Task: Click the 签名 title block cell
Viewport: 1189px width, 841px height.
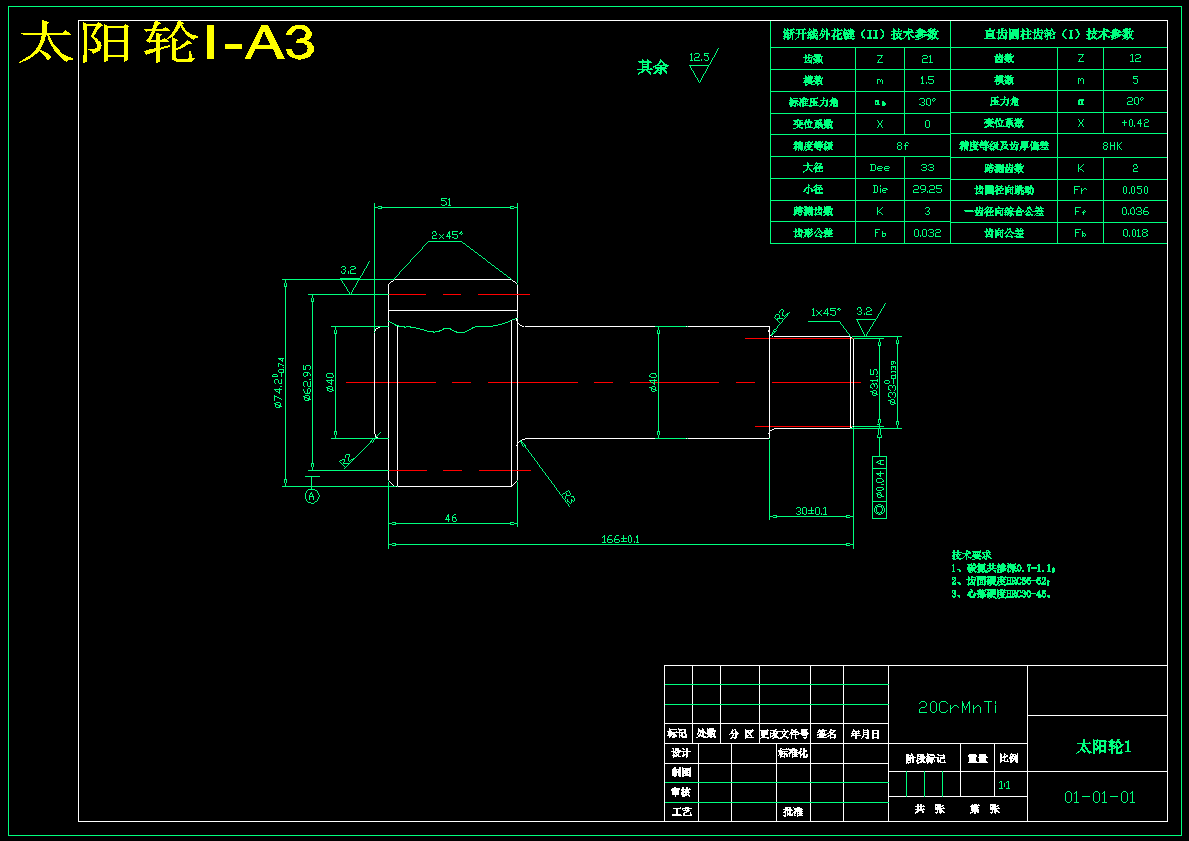Action: [x=827, y=733]
